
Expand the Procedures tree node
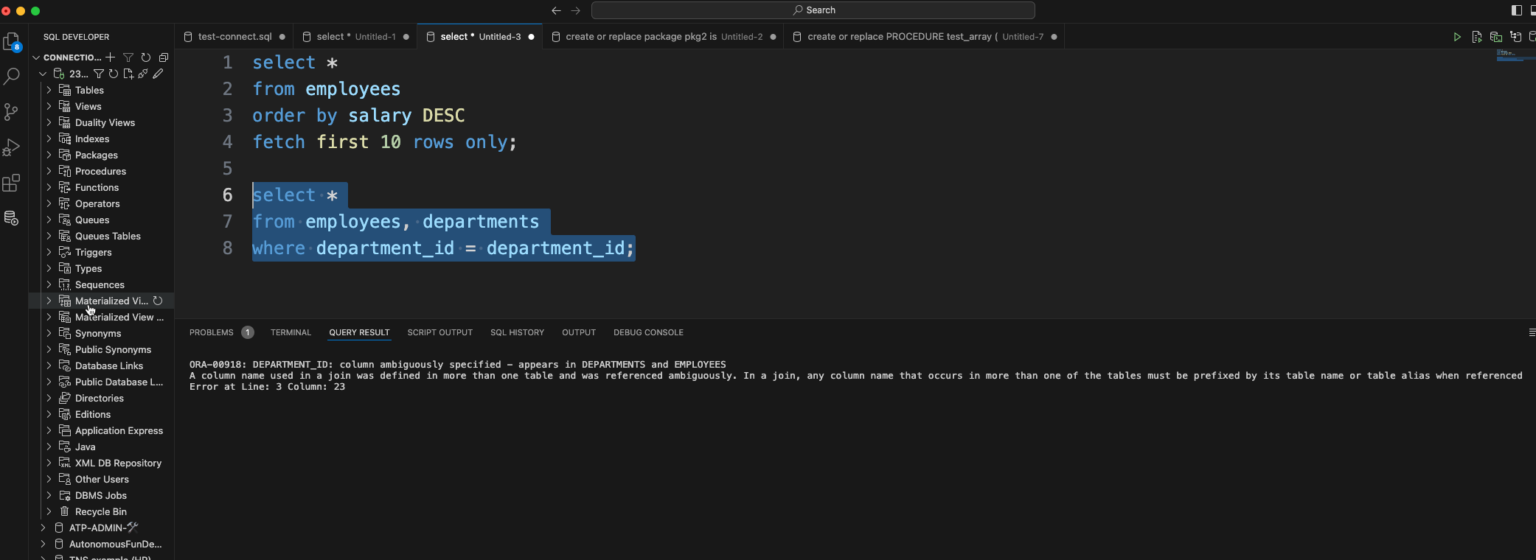pyautogui.click(x=49, y=171)
